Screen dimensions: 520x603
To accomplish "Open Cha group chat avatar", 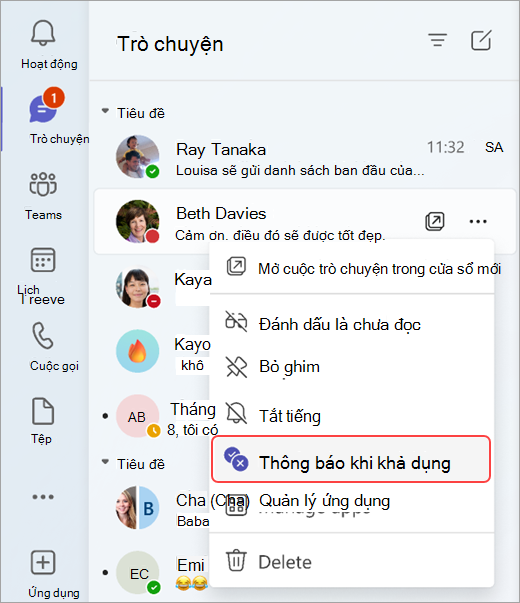I will pyautogui.click(x=138, y=507).
